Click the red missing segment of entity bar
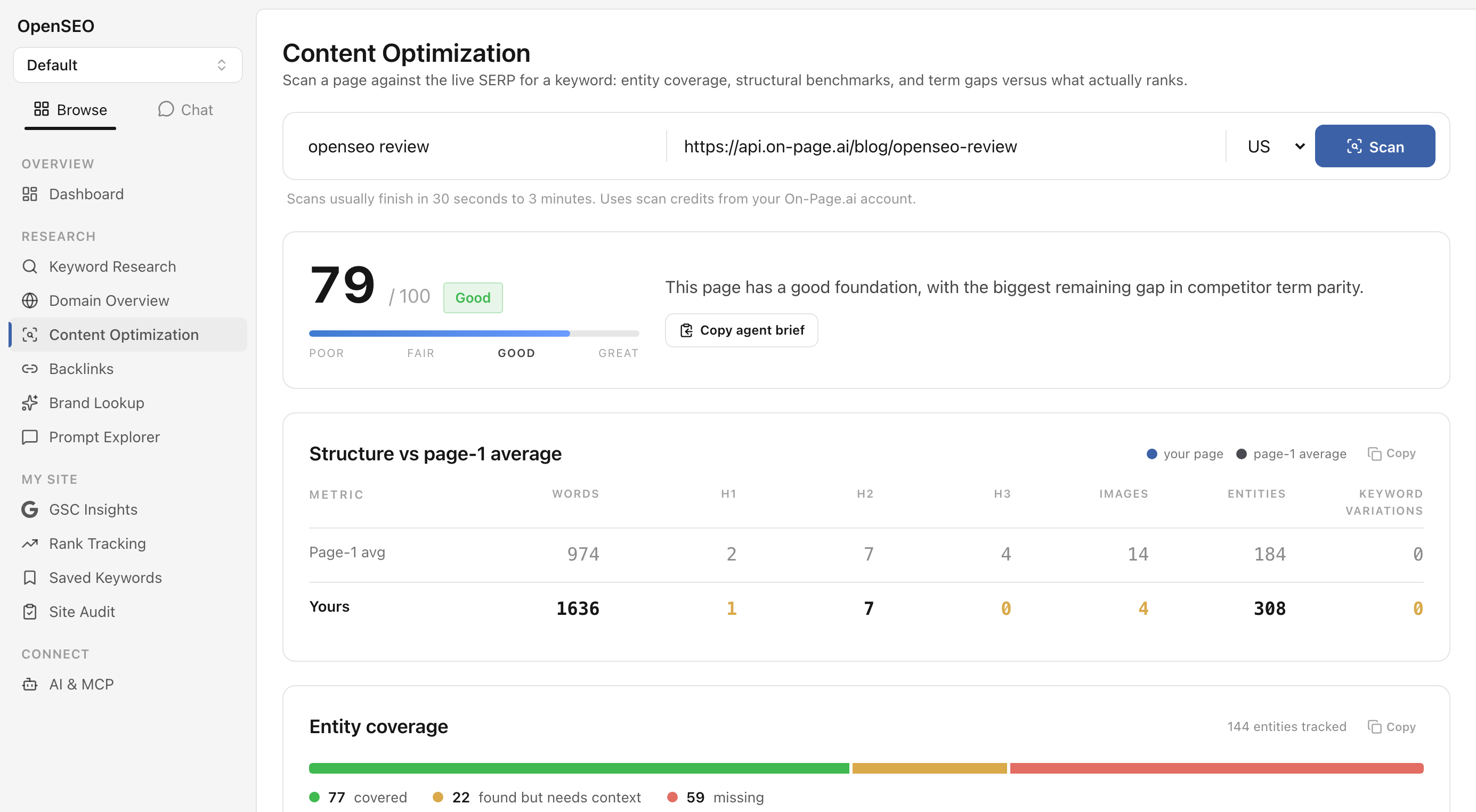This screenshot has height=812, width=1476. (1217, 768)
